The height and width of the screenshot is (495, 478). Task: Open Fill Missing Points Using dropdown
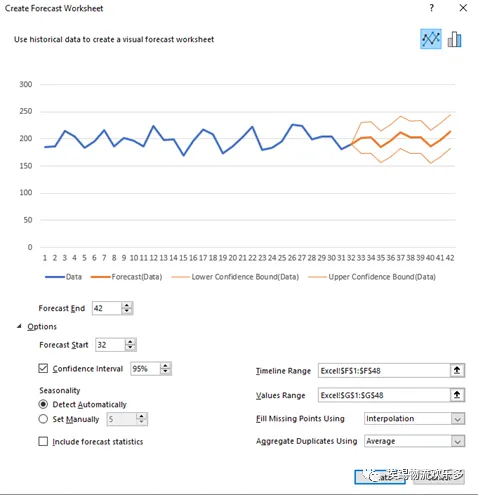point(458,419)
